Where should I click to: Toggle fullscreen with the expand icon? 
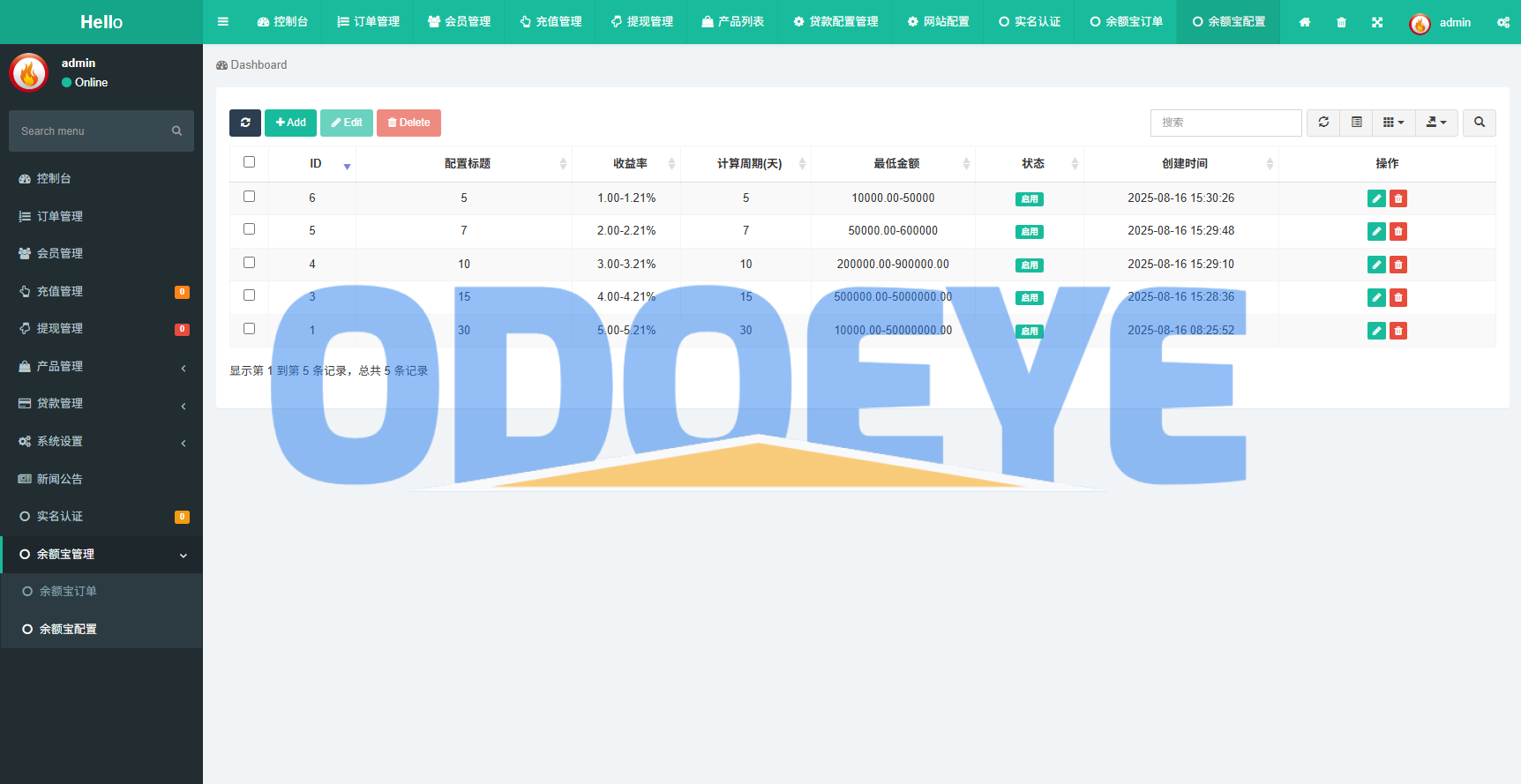(1377, 22)
